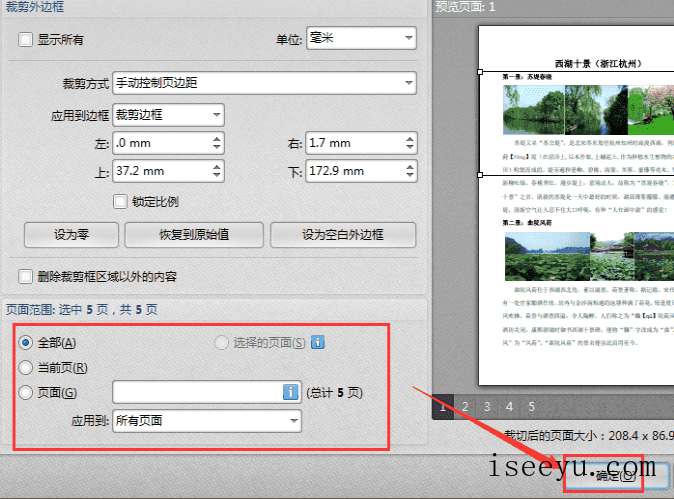The image size is (674, 499).
Task: Click the 上 37.2 mm spinner arrows
Action: point(217,171)
